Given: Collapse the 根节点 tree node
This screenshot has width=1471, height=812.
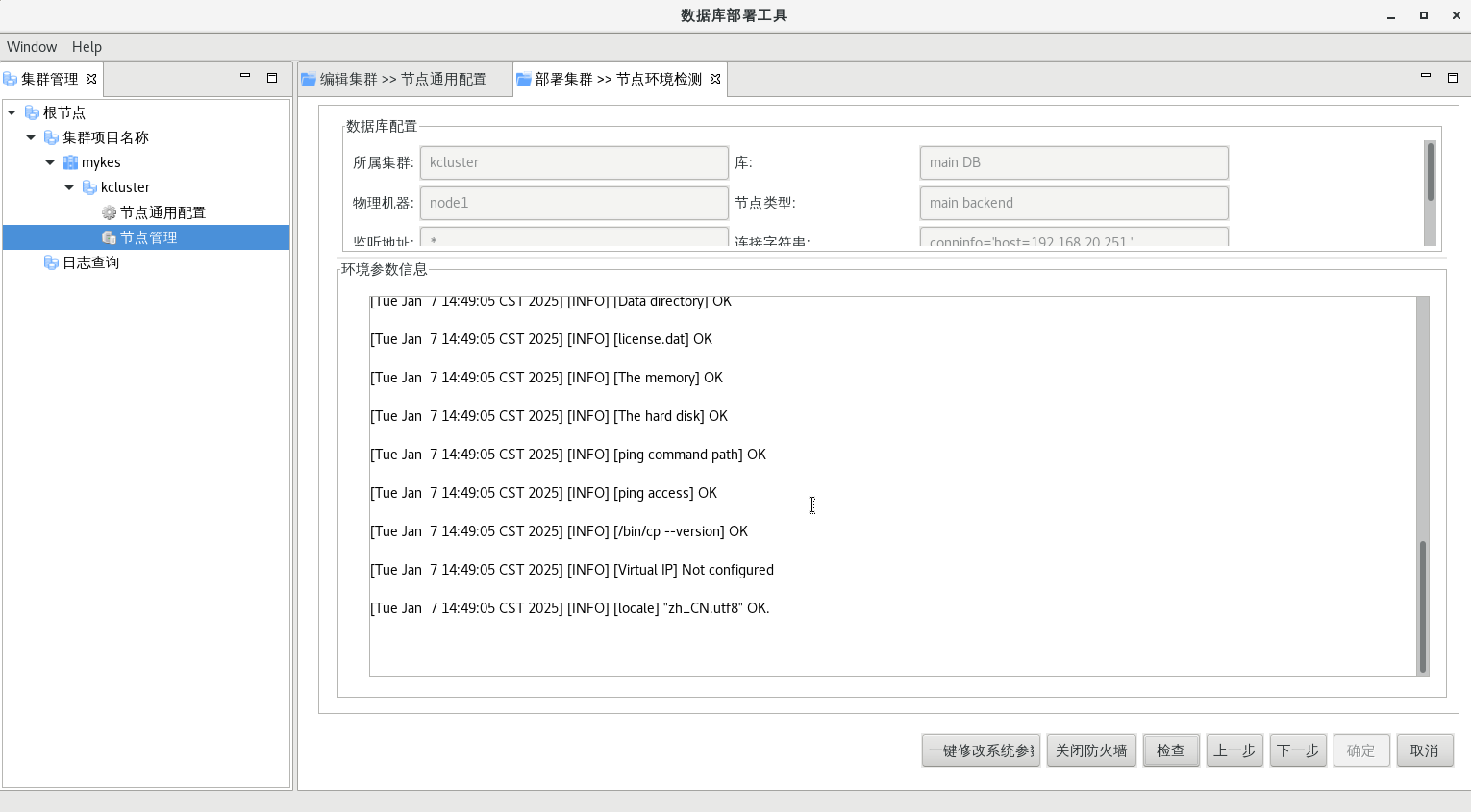Looking at the screenshot, I should point(12,112).
